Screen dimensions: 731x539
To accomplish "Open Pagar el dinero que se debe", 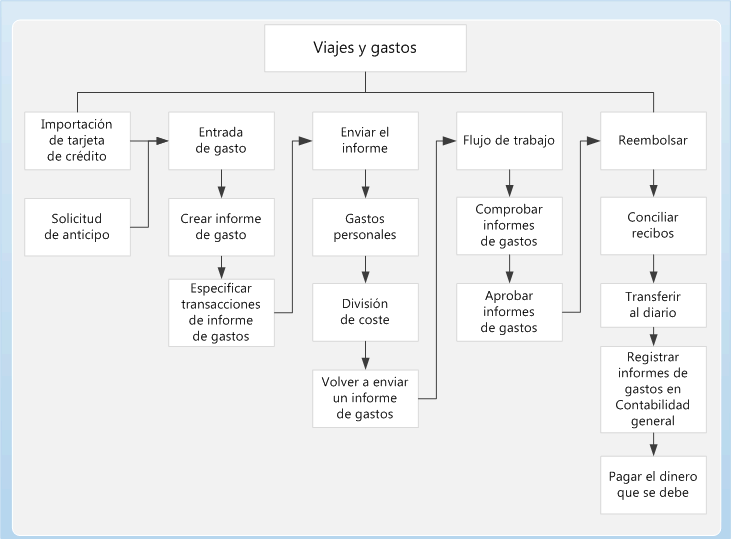I will (x=653, y=483).
